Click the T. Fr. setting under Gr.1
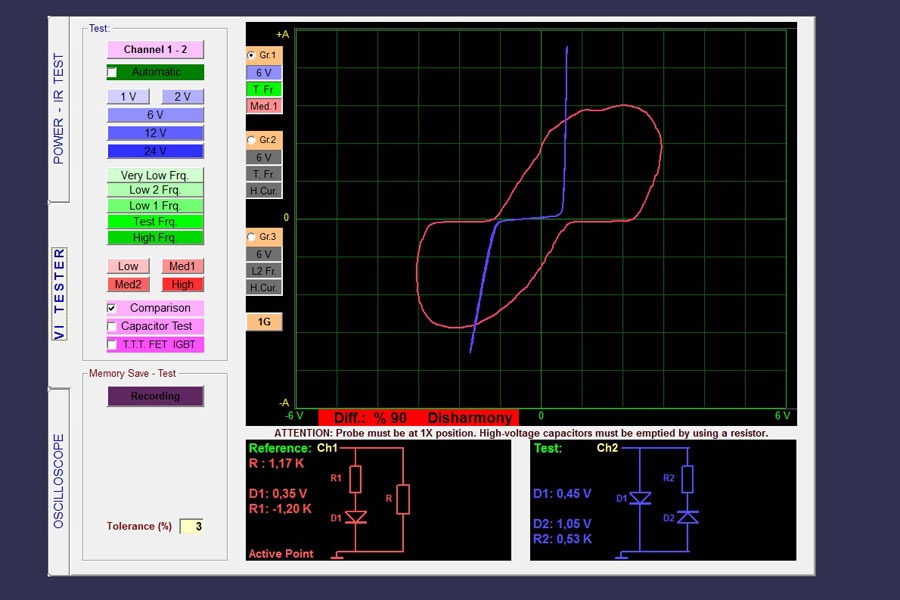 [264, 89]
